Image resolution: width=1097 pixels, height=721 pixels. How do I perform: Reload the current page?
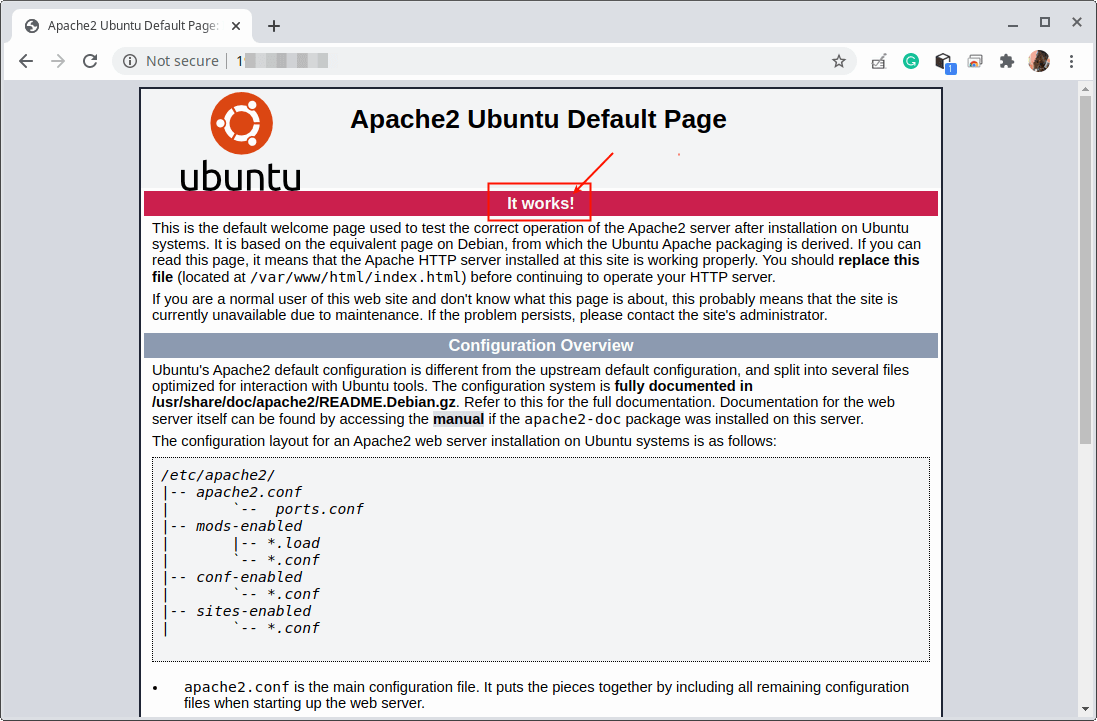(90, 61)
